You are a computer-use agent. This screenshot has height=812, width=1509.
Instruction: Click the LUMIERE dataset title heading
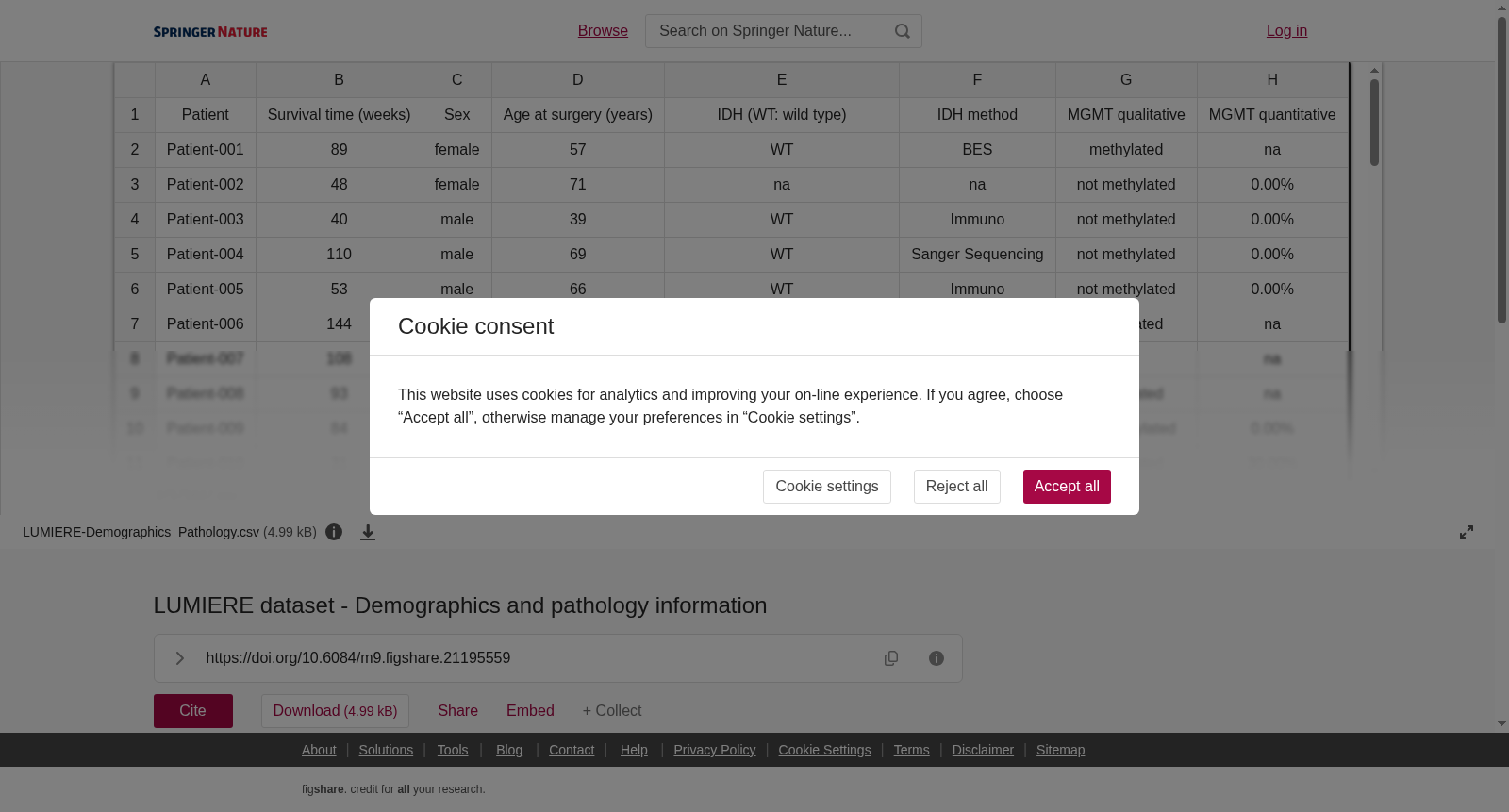pyautogui.click(x=460, y=605)
